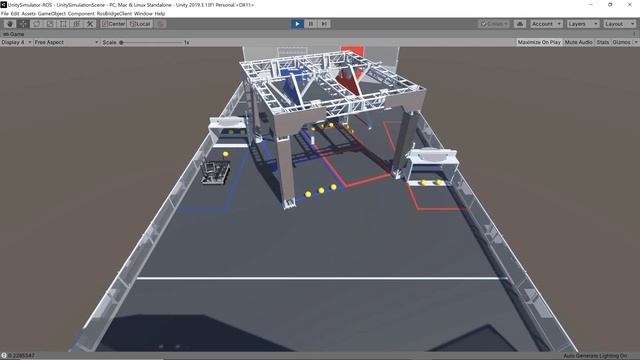
Task: Minimize the Unity window
Action: click(x=591, y=4)
